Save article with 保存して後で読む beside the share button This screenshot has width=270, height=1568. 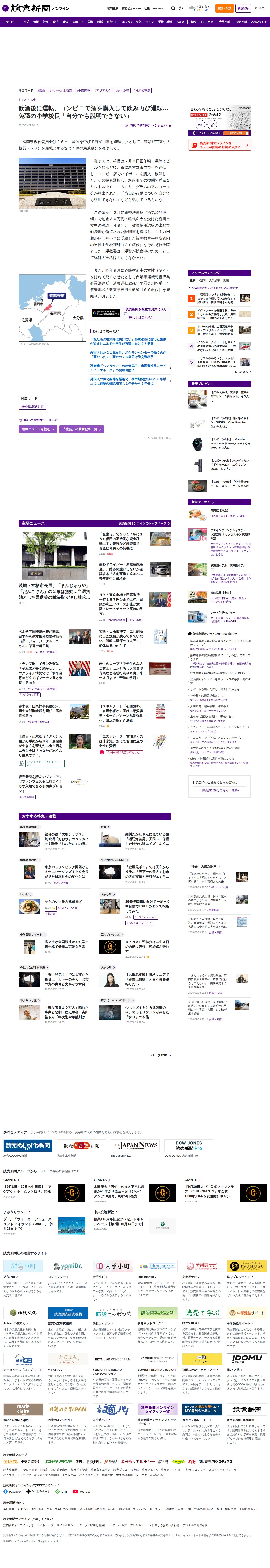(137, 125)
